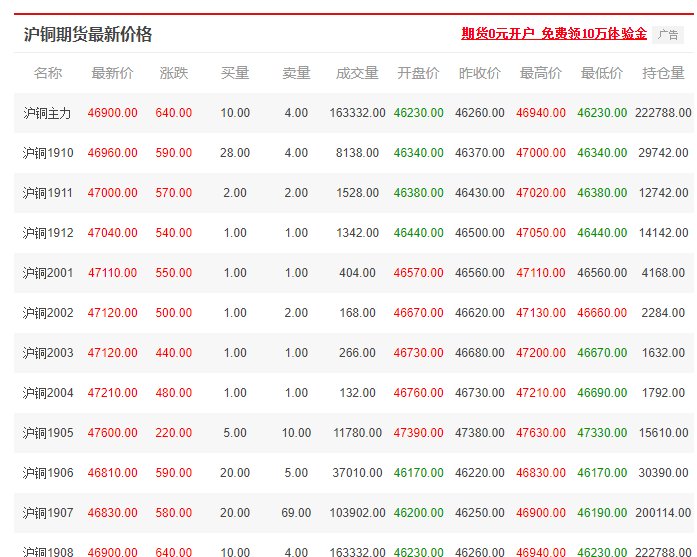The image size is (697, 557).
Task: Click the 名称 column header
Action: pyautogui.click(x=48, y=73)
